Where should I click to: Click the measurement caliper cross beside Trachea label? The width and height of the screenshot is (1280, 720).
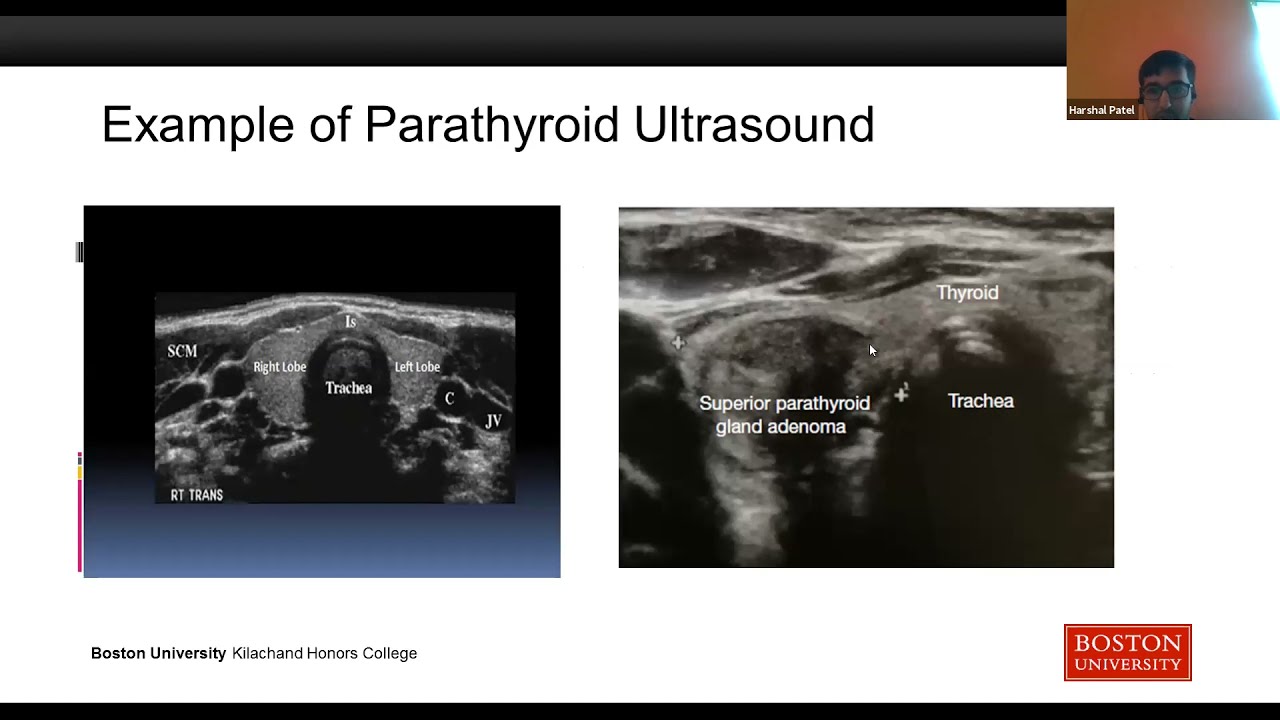[x=901, y=395]
